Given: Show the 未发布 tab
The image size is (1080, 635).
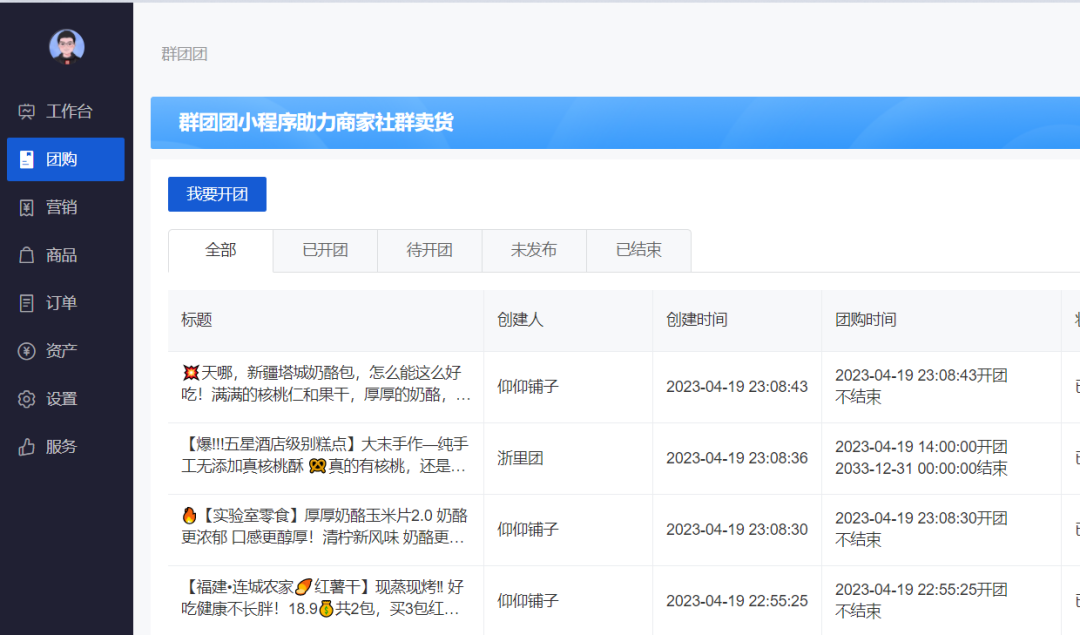Looking at the screenshot, I should point(534,251).
